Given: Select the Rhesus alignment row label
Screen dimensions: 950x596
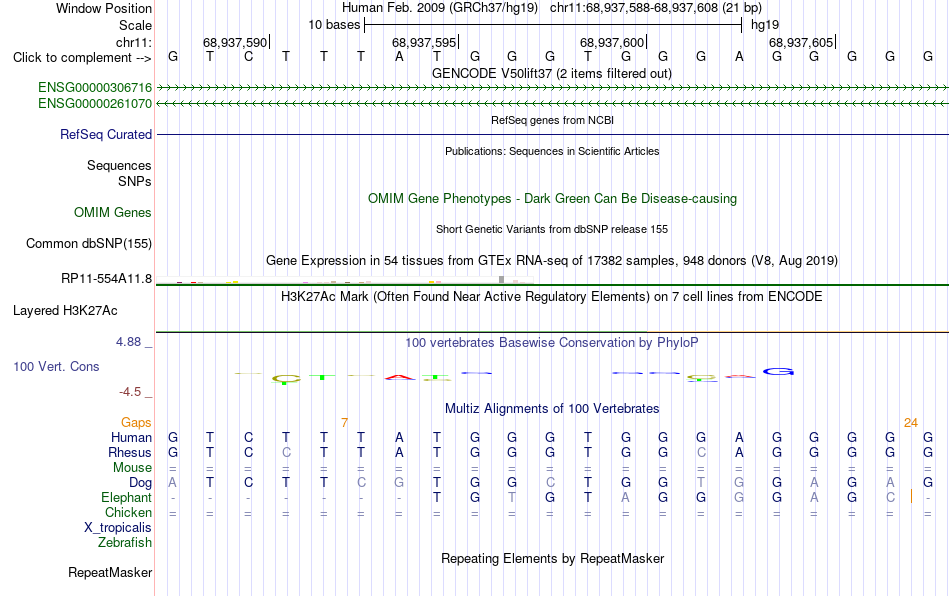Looking at the screenshot, I should click(x=130, y=452).
